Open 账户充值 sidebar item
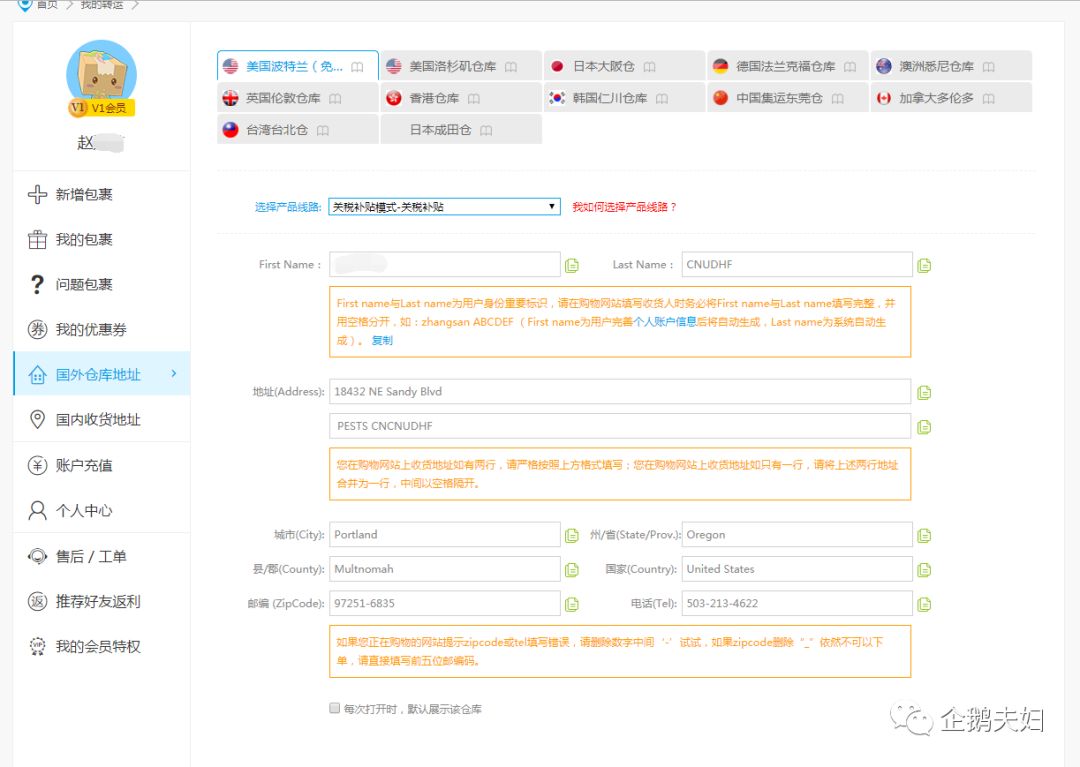Screen dimensions: 1080x767 84,465
